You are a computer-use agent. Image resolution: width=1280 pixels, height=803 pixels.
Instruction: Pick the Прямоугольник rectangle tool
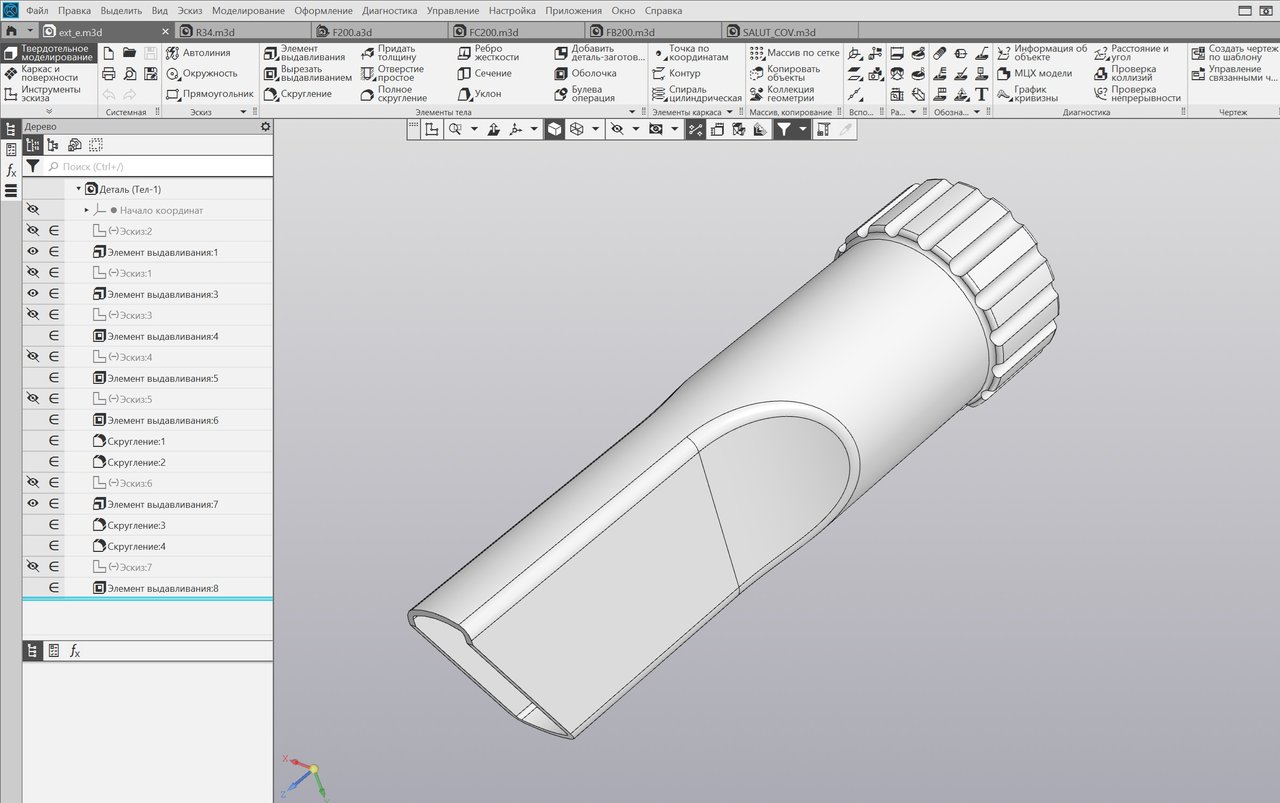click(x=209, y=94)
